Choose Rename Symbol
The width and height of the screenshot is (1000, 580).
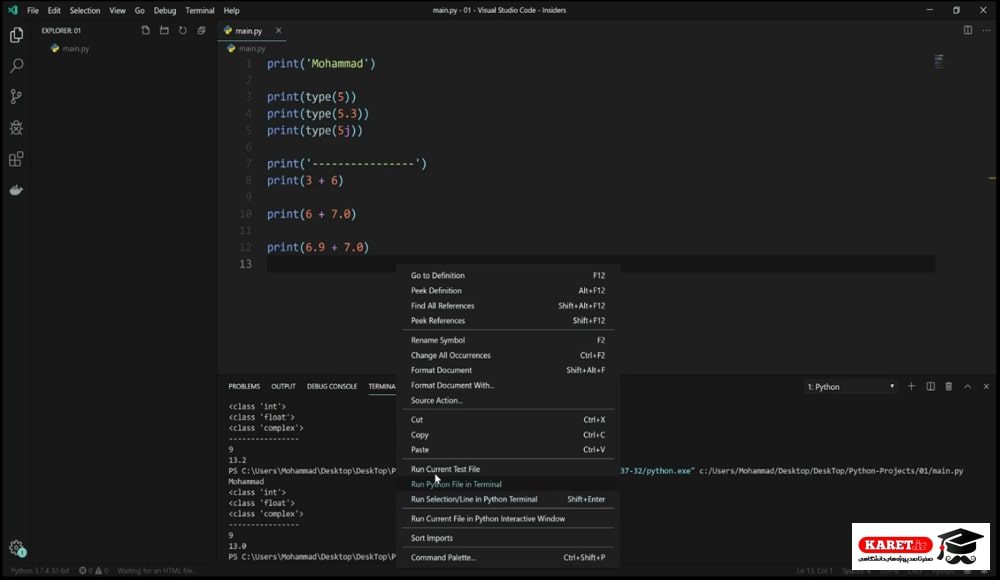tap(508, 340)
